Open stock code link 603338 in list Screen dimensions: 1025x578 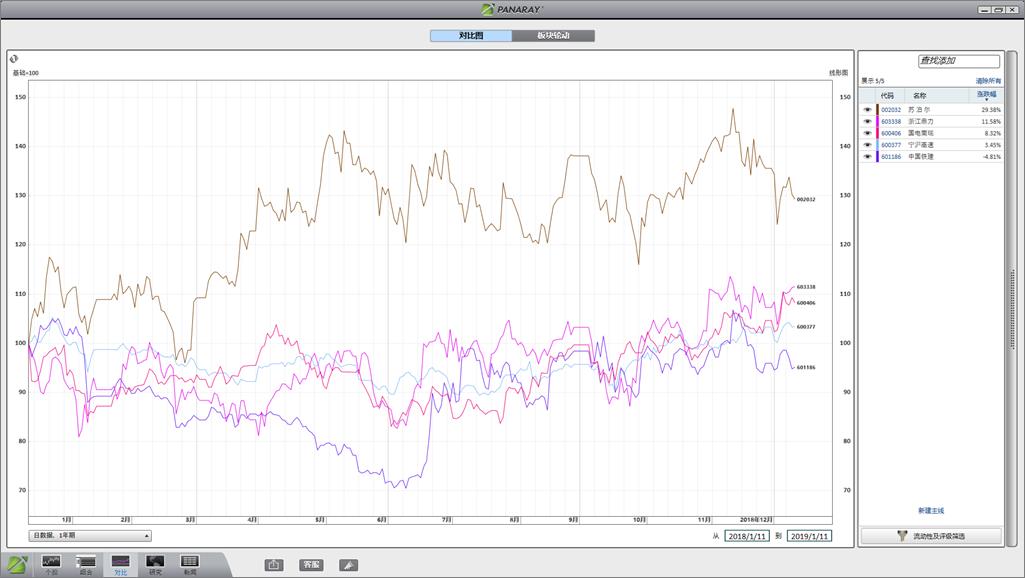890,122
